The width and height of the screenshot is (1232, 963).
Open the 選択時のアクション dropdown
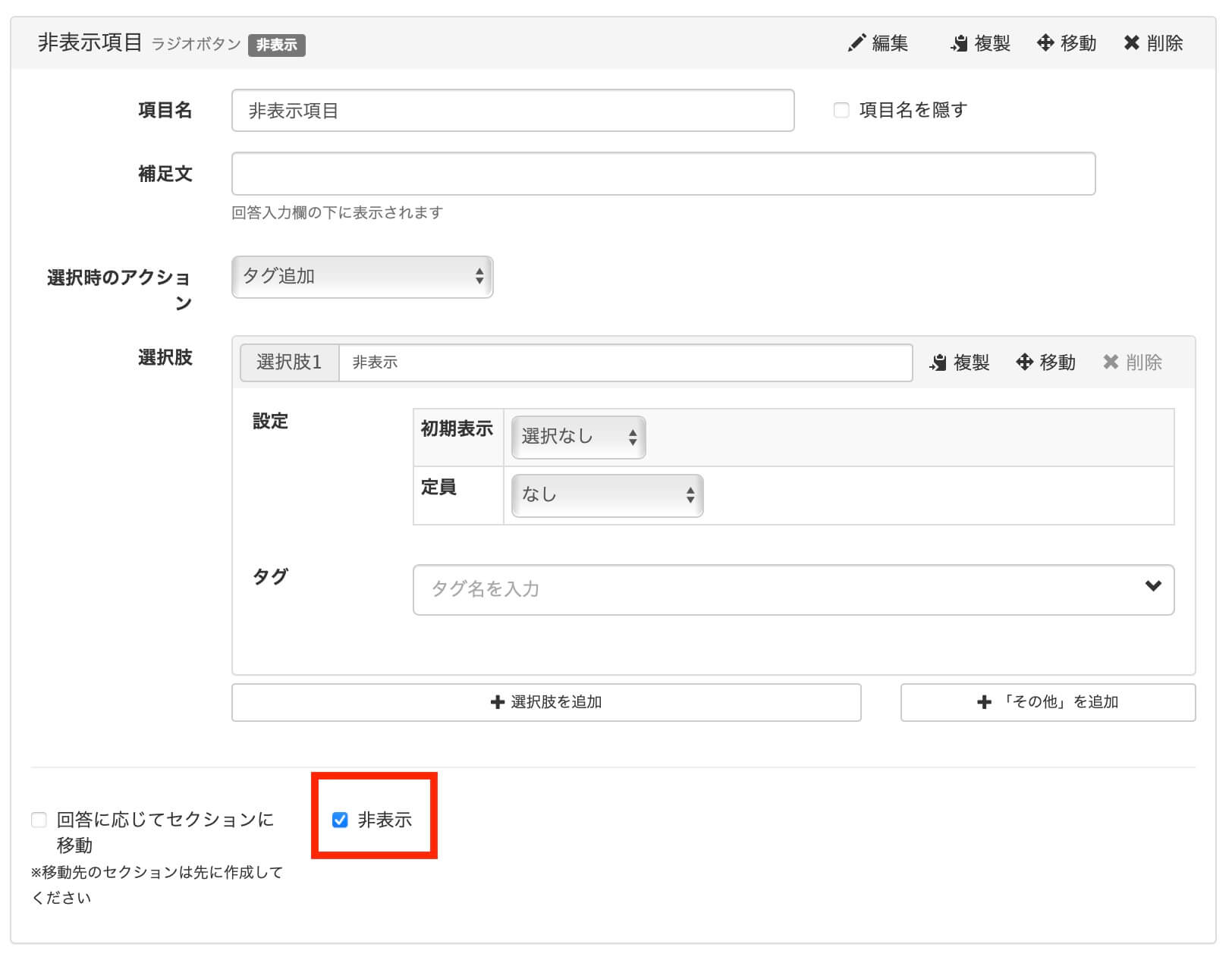[x=362, y=277]
